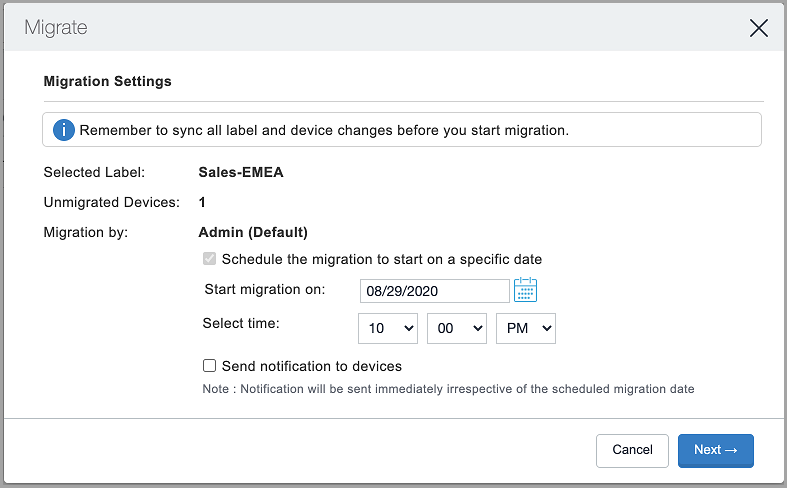Viewport: 787px width, 488px height.
Task: Toggle the schedule migration on specific date checkbox
Action: [x=209, y=259]
